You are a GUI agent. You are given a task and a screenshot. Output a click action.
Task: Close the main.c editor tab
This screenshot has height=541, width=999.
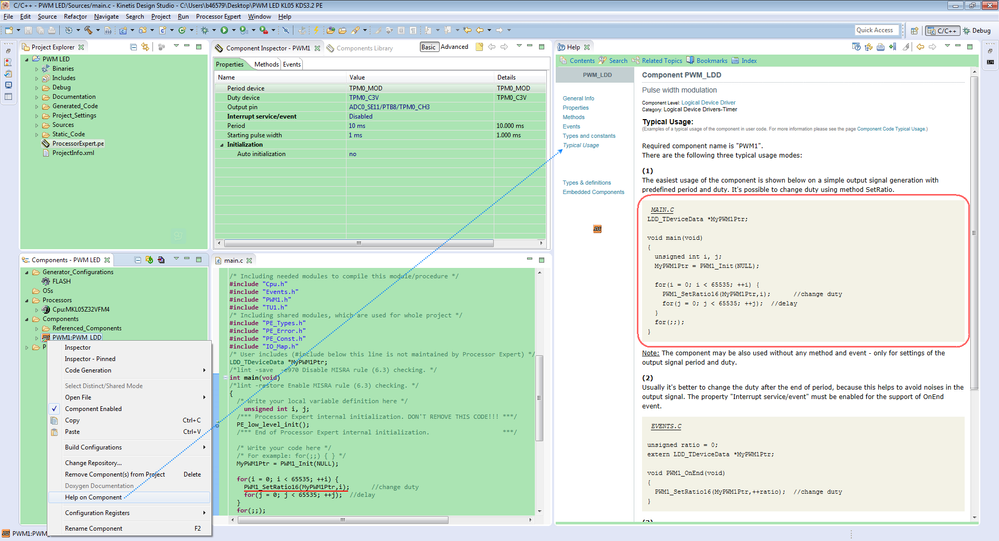(x=249, y=260)
